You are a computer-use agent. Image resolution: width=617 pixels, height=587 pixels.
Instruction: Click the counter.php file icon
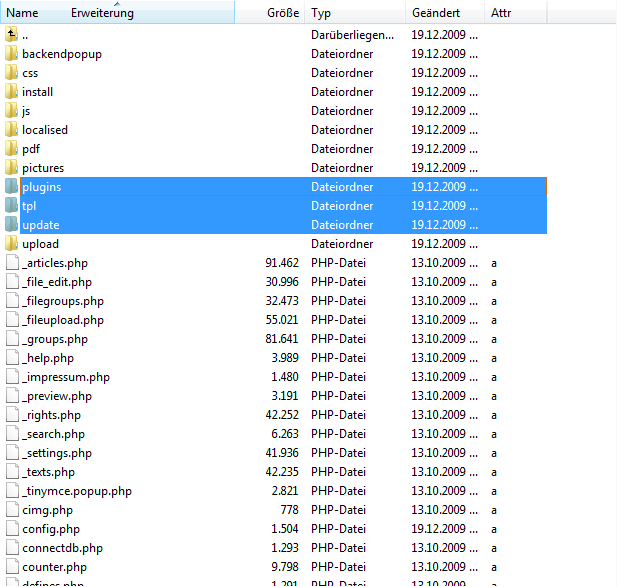coord(12,567)
